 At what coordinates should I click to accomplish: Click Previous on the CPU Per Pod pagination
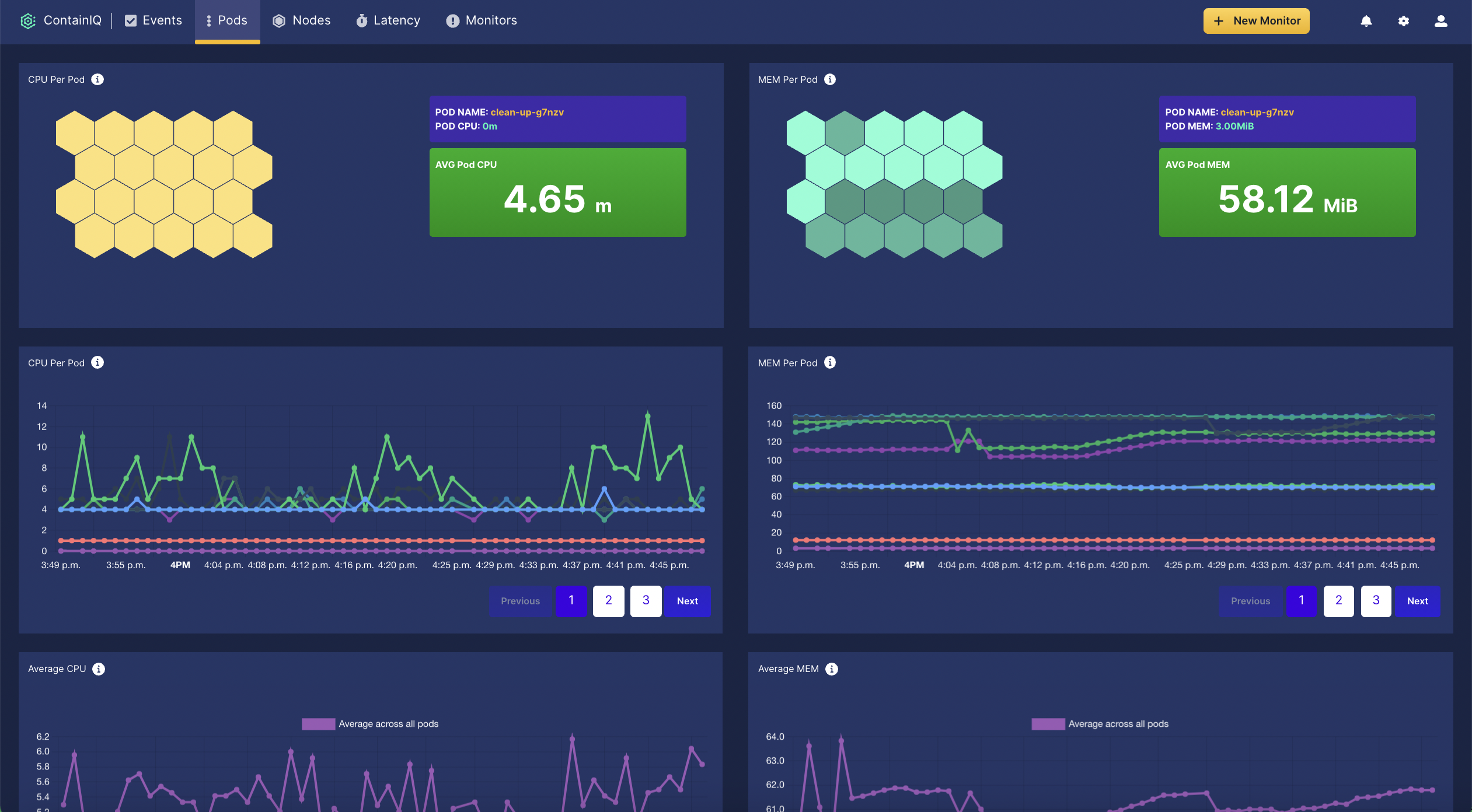pyautogui.click(x=519, y=601)
